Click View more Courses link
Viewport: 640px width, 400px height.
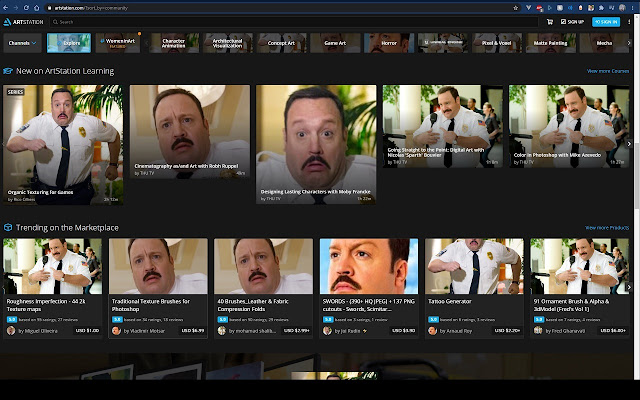pyautogui.click(x=608, y=71)
